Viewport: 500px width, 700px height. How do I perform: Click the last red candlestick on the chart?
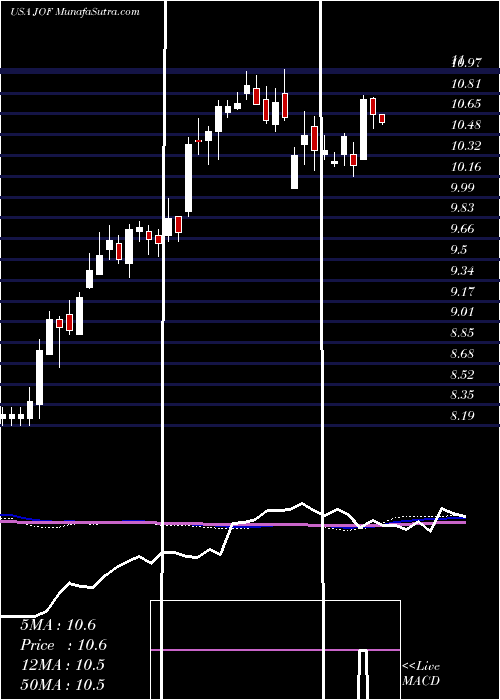[382, 119]
